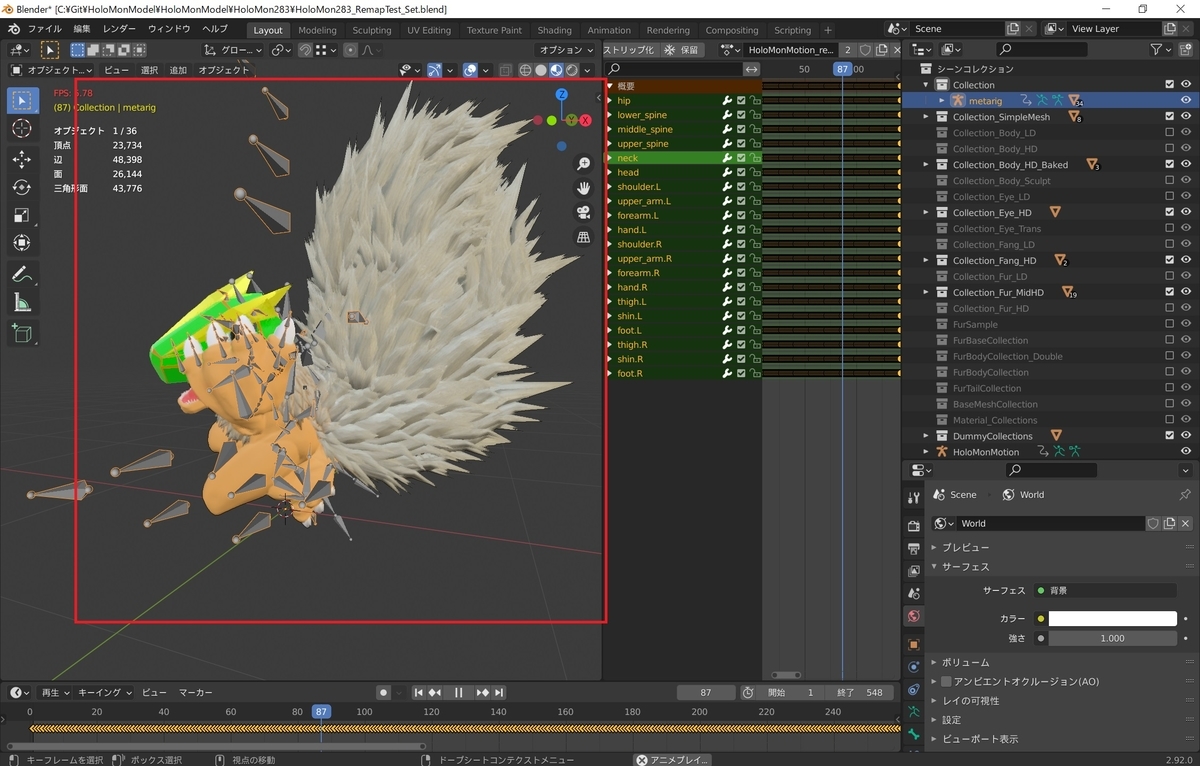This screenshot has width=1200, height=766.
Task: Open the Output properties tab
Action: (913, 549)
